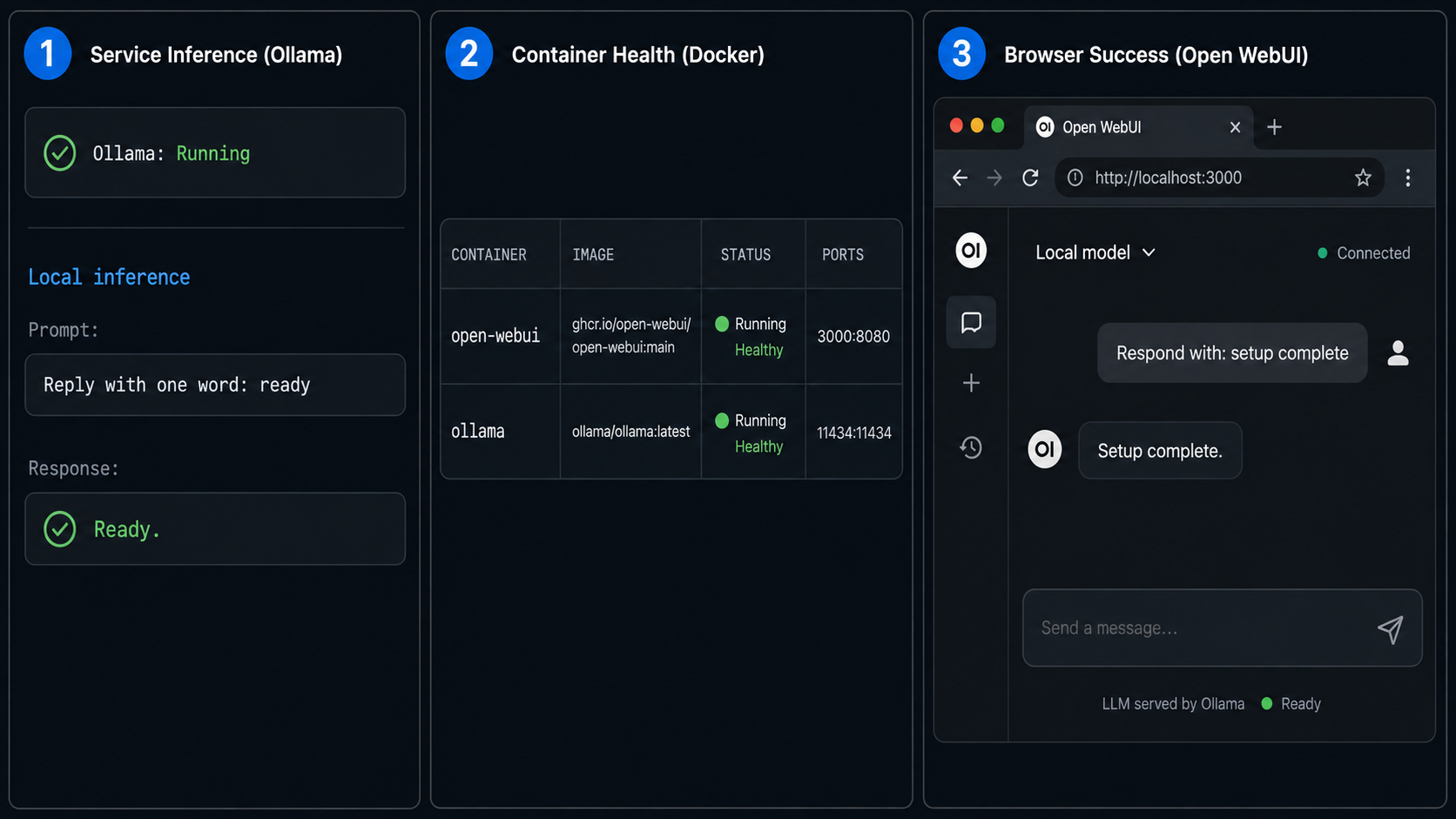The height and width of the screenshot is (819, 1456).
Task: Start new chat with sidebar plus icon
Action: [971, 383]
